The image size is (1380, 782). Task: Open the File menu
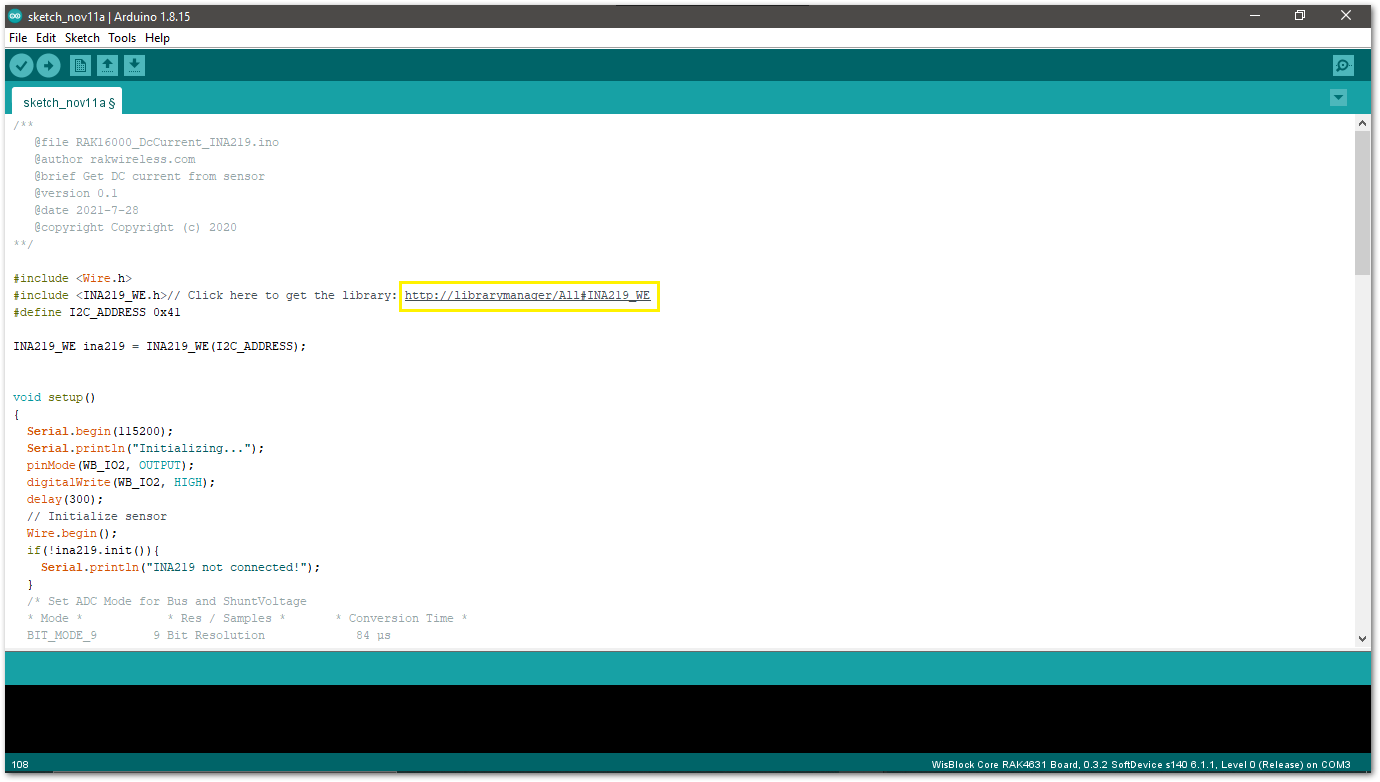coord(18,38)
